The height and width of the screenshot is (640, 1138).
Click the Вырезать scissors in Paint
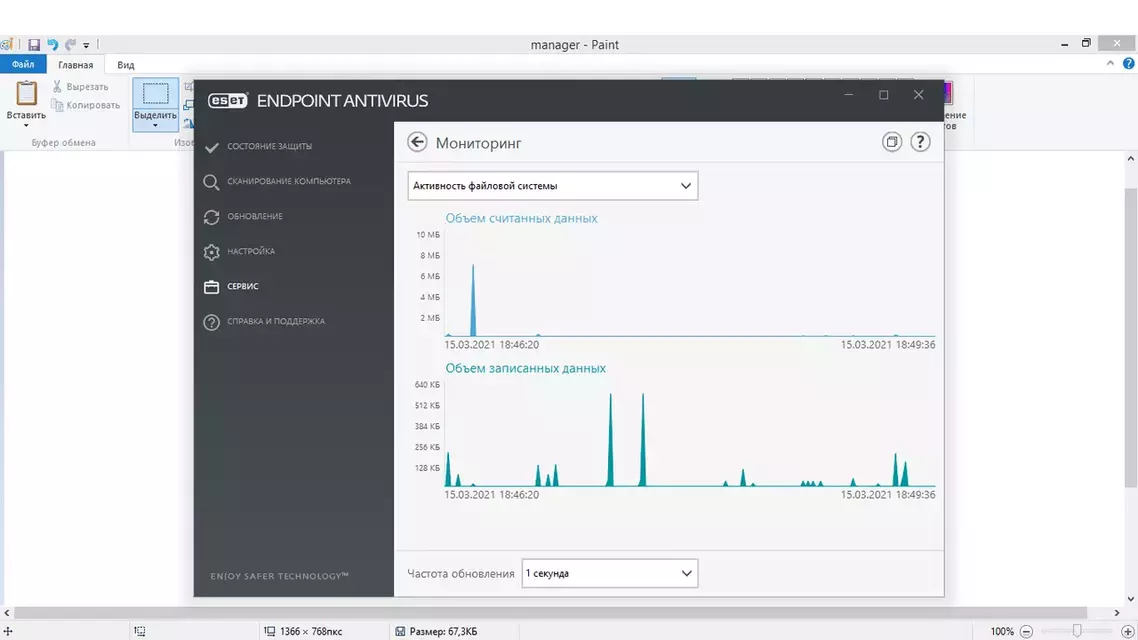coord(57,86)
